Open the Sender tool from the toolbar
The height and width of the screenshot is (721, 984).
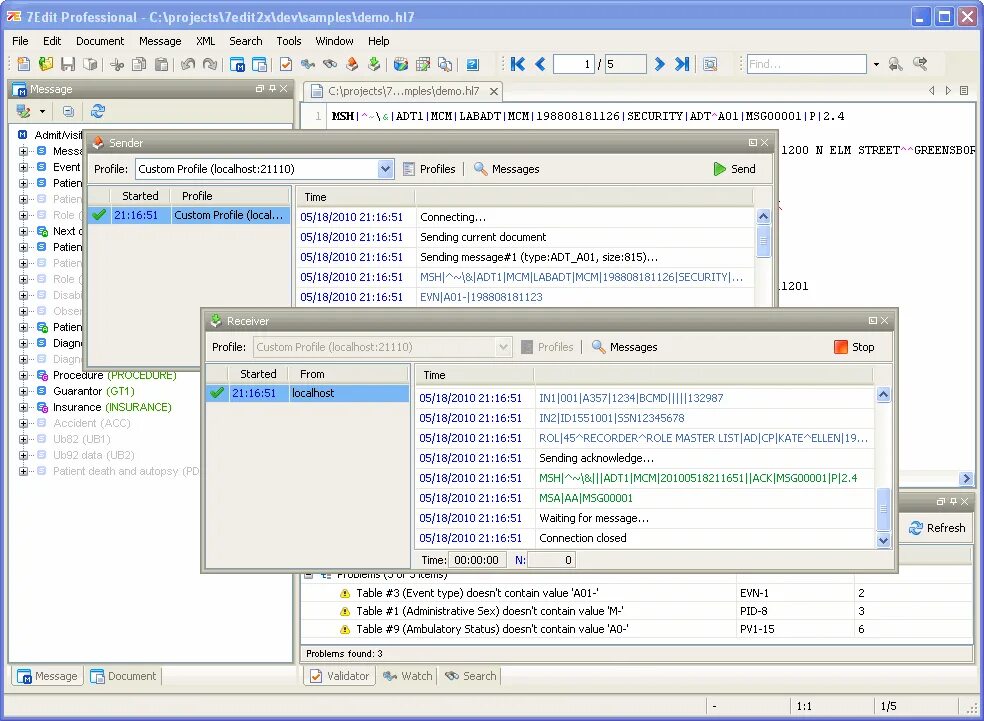(x=352, y=64)
